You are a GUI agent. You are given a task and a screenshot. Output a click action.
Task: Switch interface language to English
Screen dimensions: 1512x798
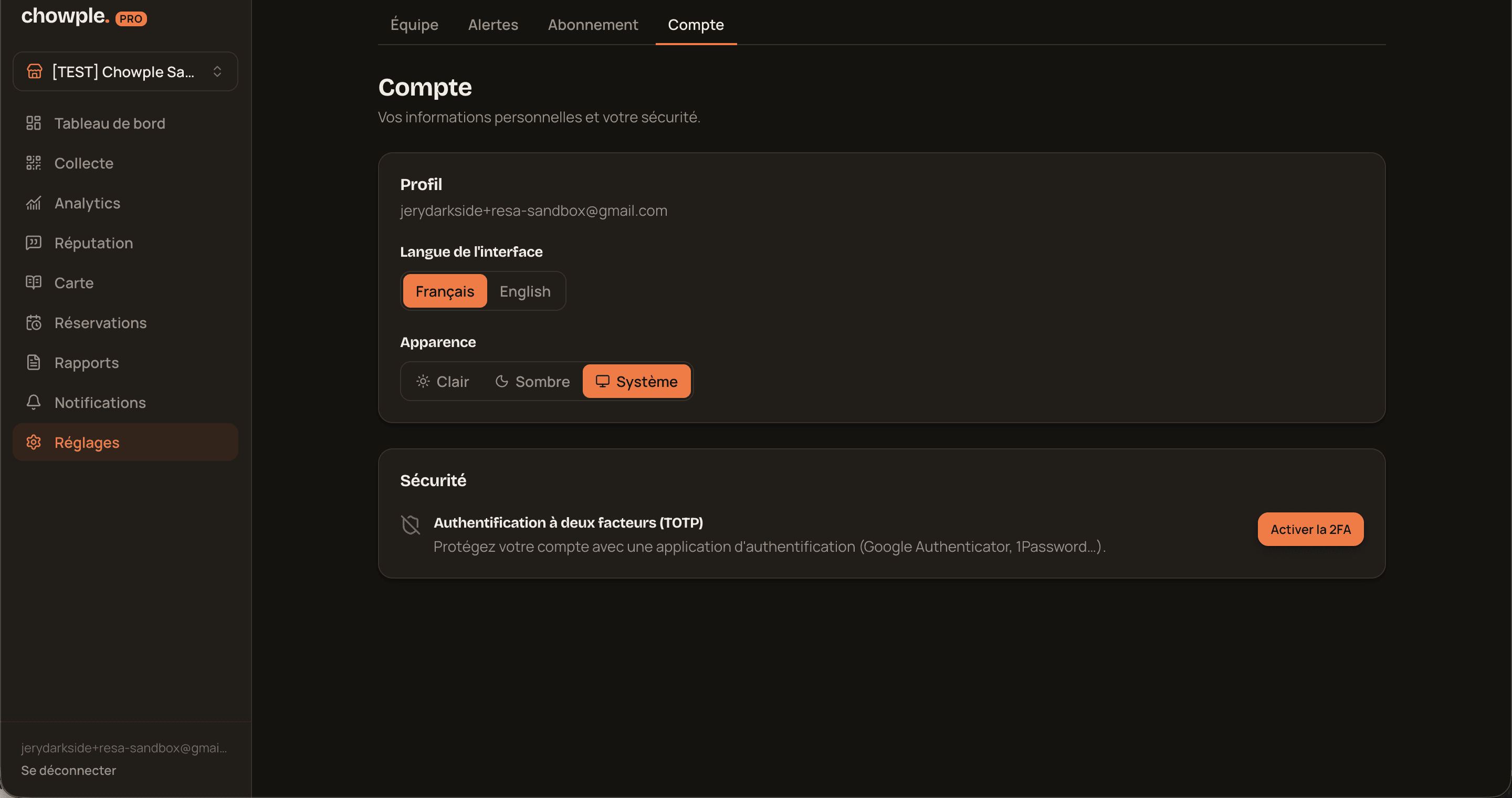click(x=525, y=291)
